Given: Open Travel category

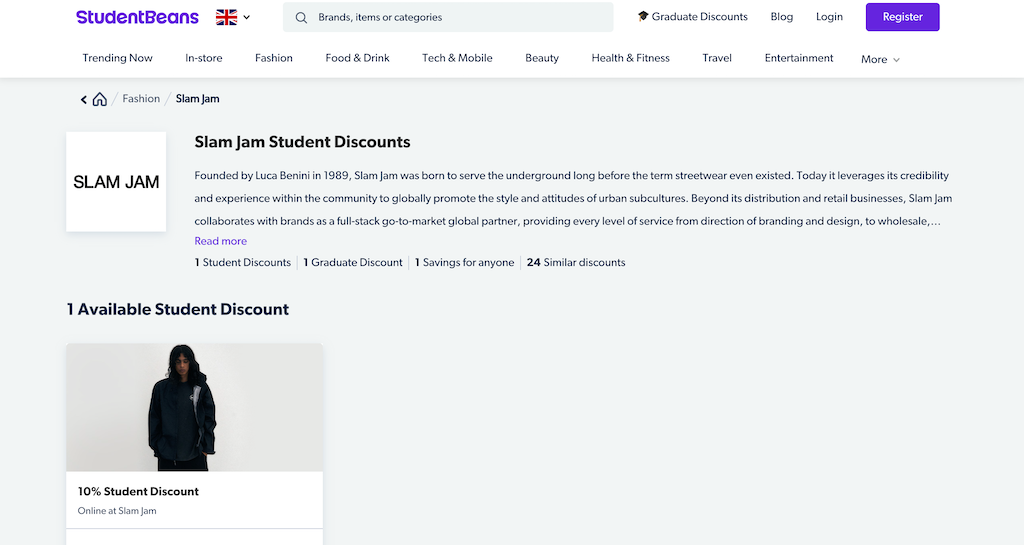Looking at the screenshot, I should tap(717, 58).
